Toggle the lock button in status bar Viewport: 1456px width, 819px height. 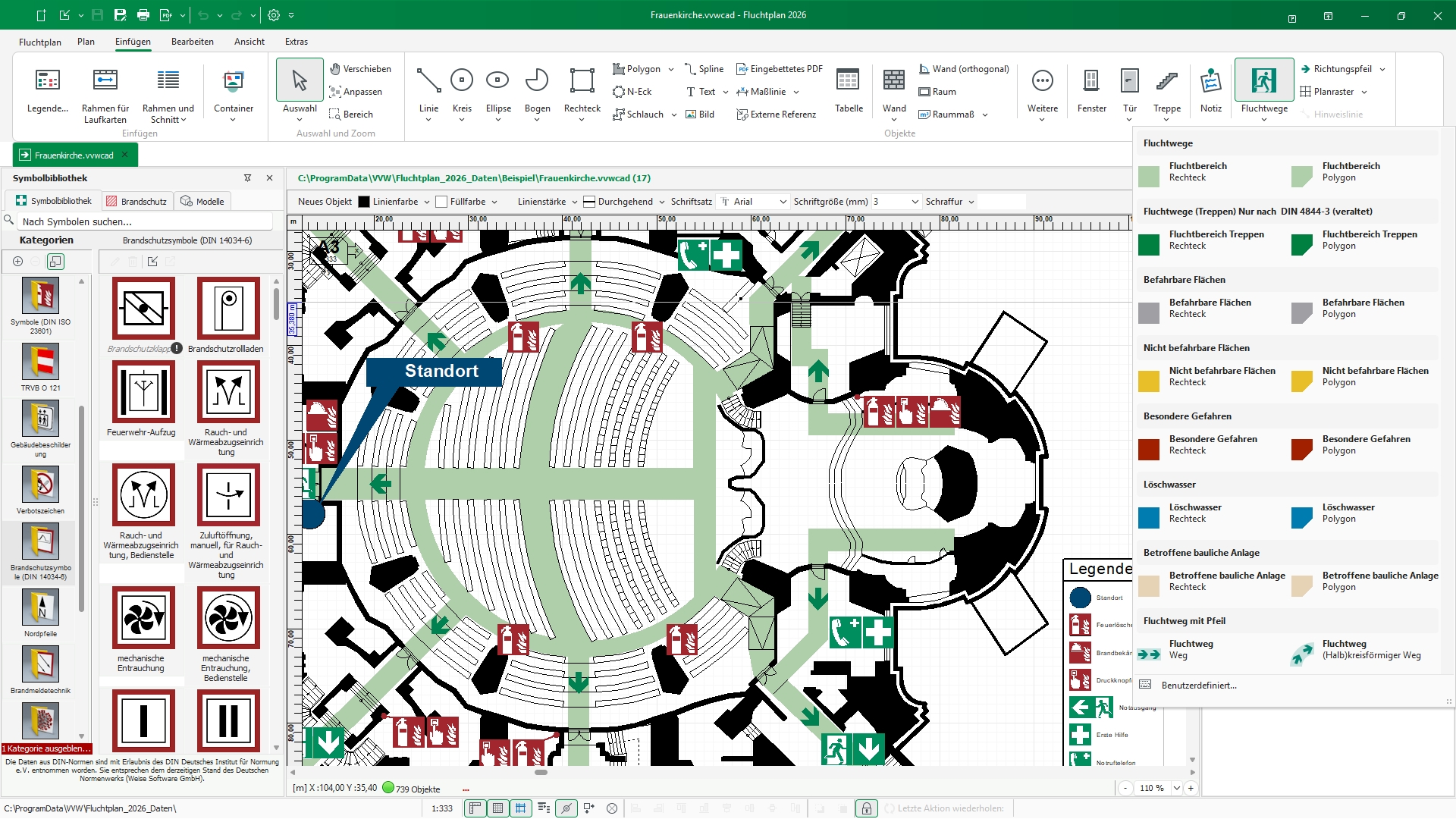(866, 808)
